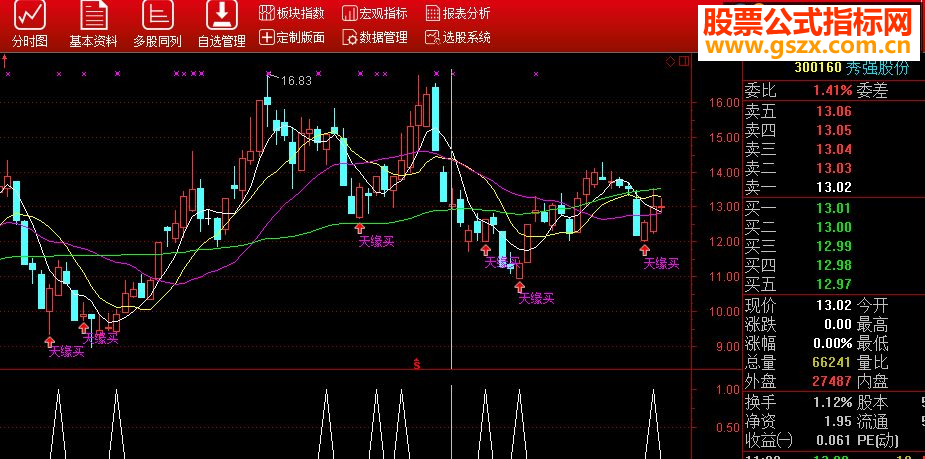This screenshot has height=459, width=925.
Task: Open 宏观指标 macro indicators
Action: click(x=375, y=14)
